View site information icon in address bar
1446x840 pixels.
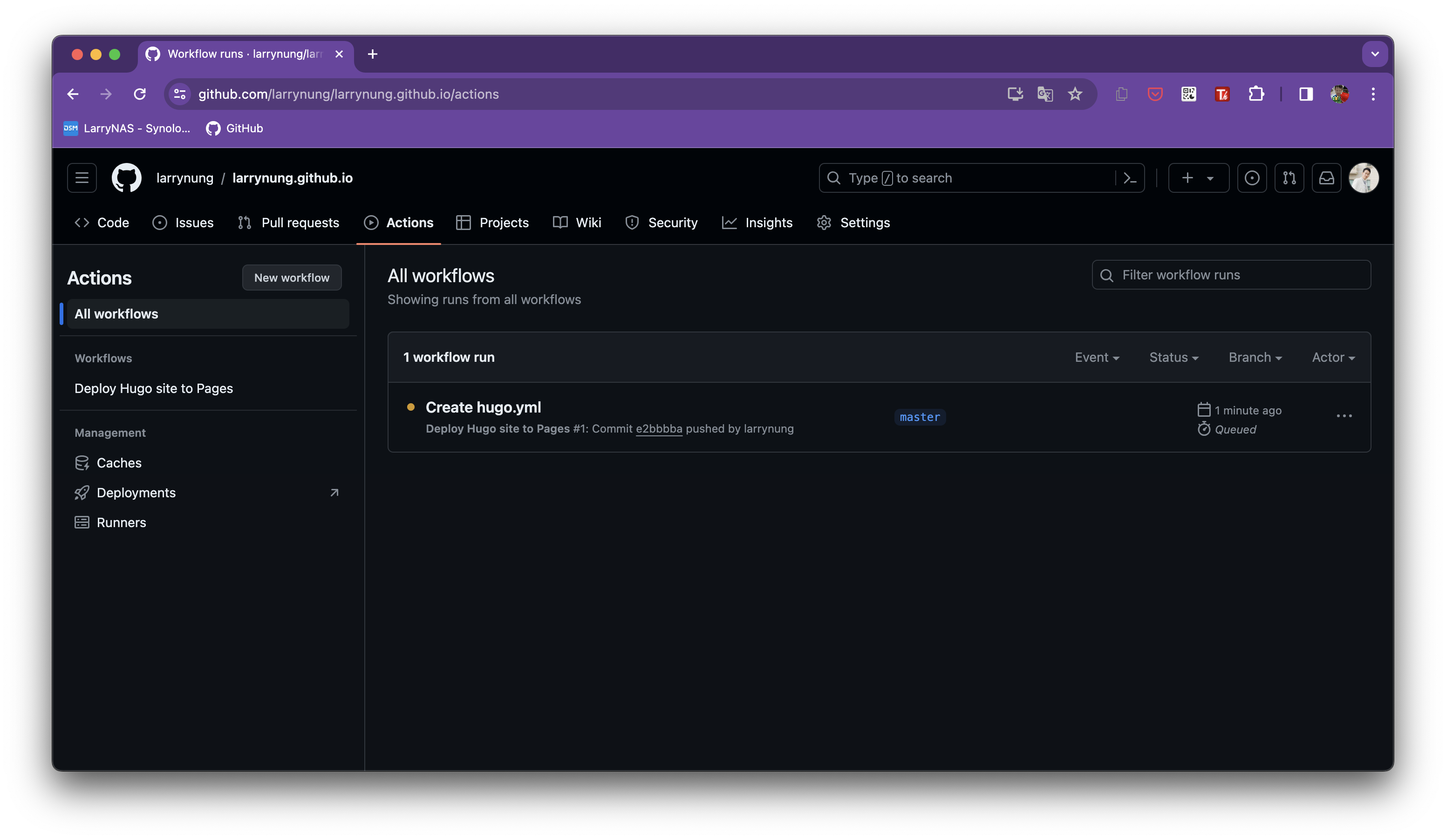(x=180, y=94)
